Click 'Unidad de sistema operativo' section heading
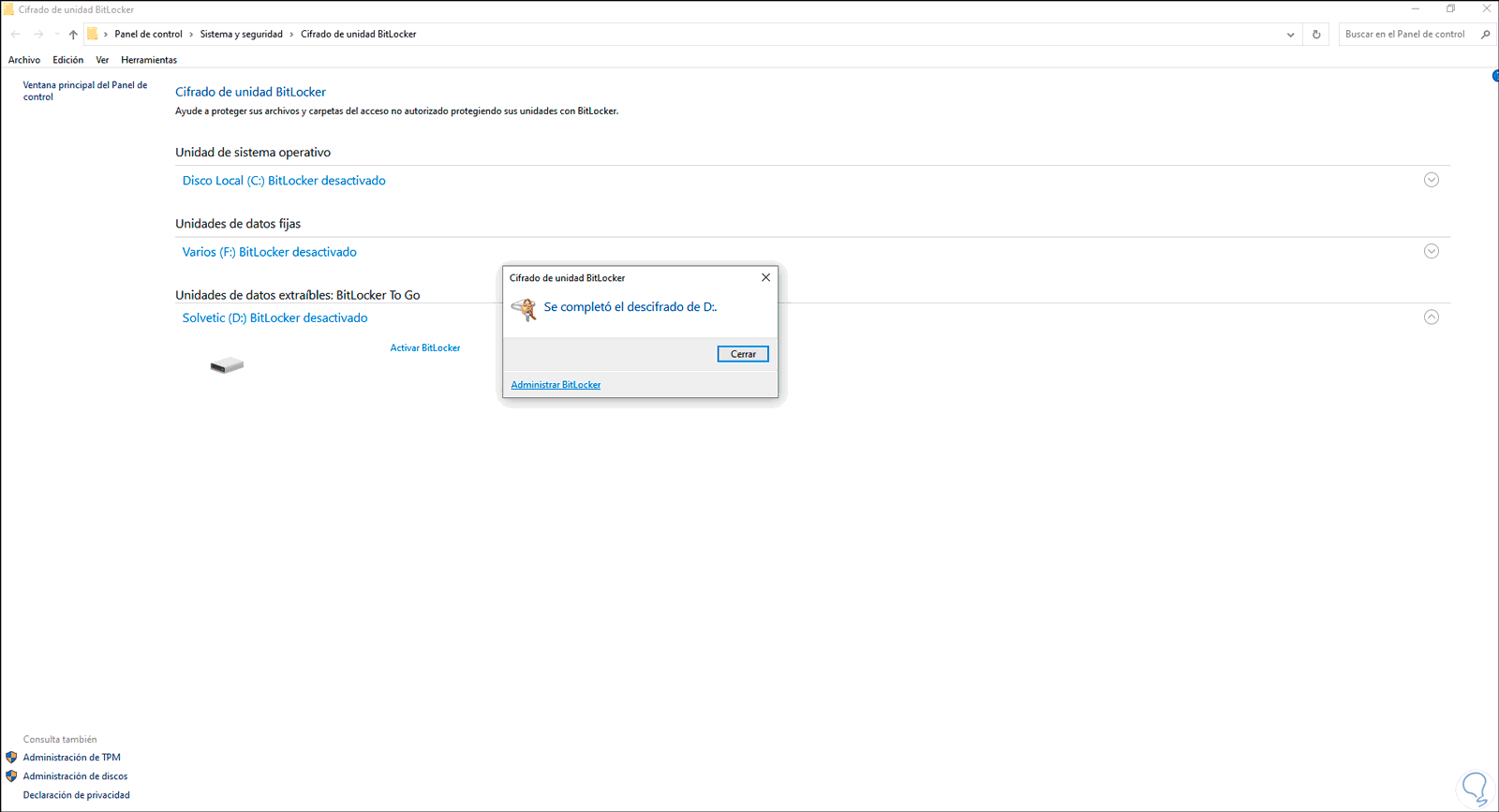 coord(253,153)
